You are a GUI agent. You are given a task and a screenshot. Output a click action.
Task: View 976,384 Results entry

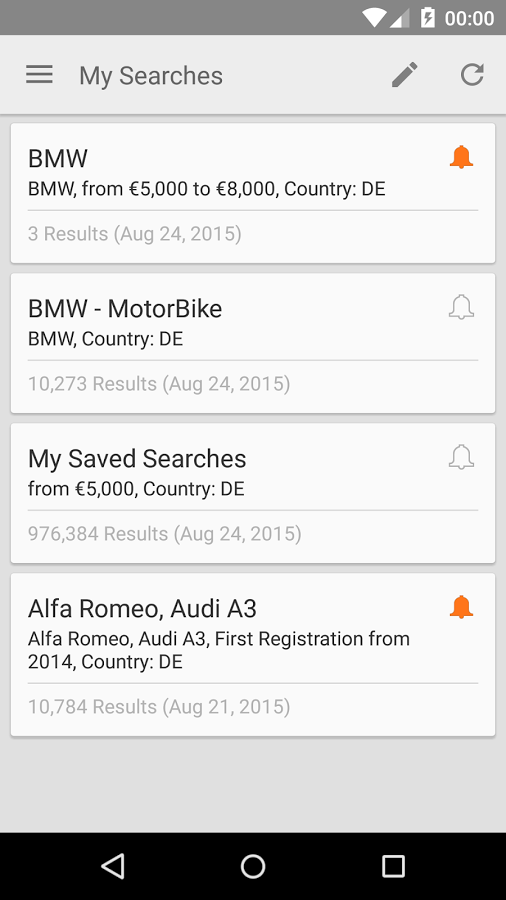(x=165, y=534)
